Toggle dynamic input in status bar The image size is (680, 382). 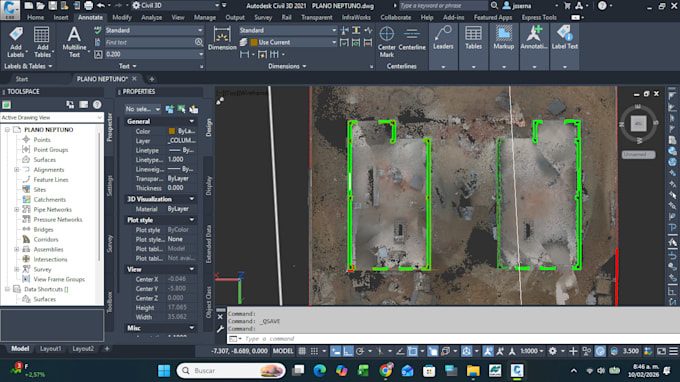336,351
